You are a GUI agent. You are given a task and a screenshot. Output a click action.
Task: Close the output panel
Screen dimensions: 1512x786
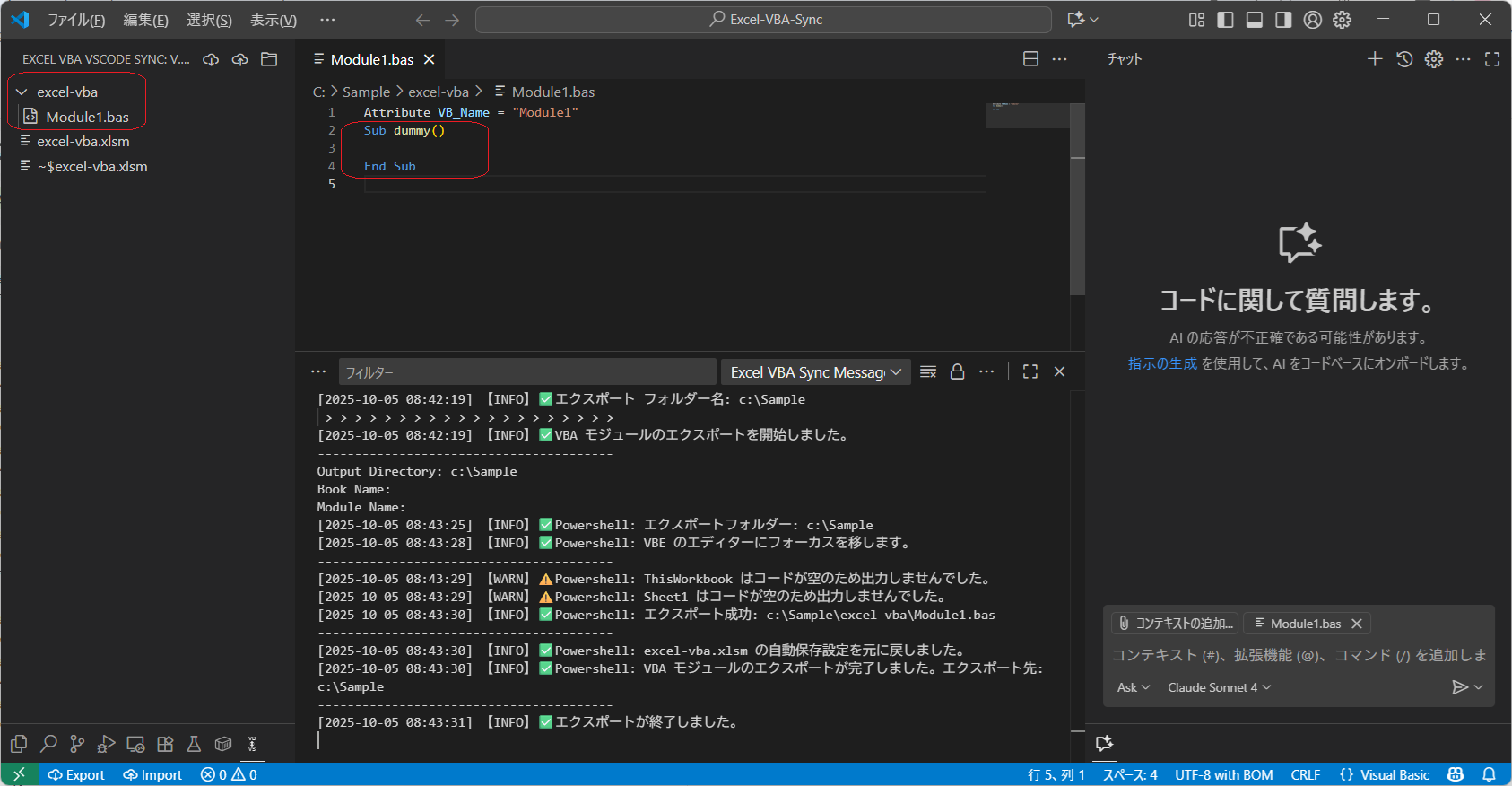pos(1059,371)
